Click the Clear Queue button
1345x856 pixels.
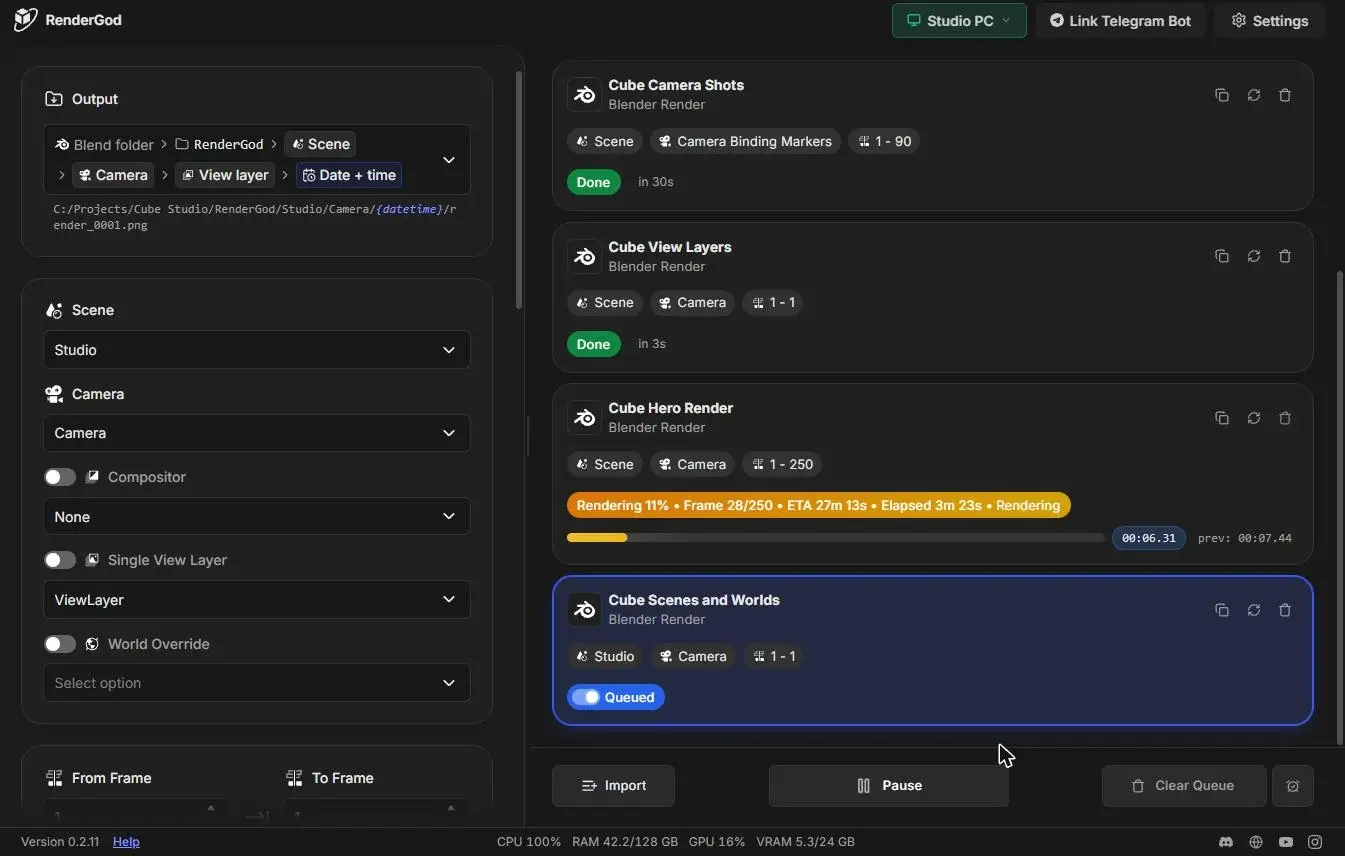tap(1184, 786)
